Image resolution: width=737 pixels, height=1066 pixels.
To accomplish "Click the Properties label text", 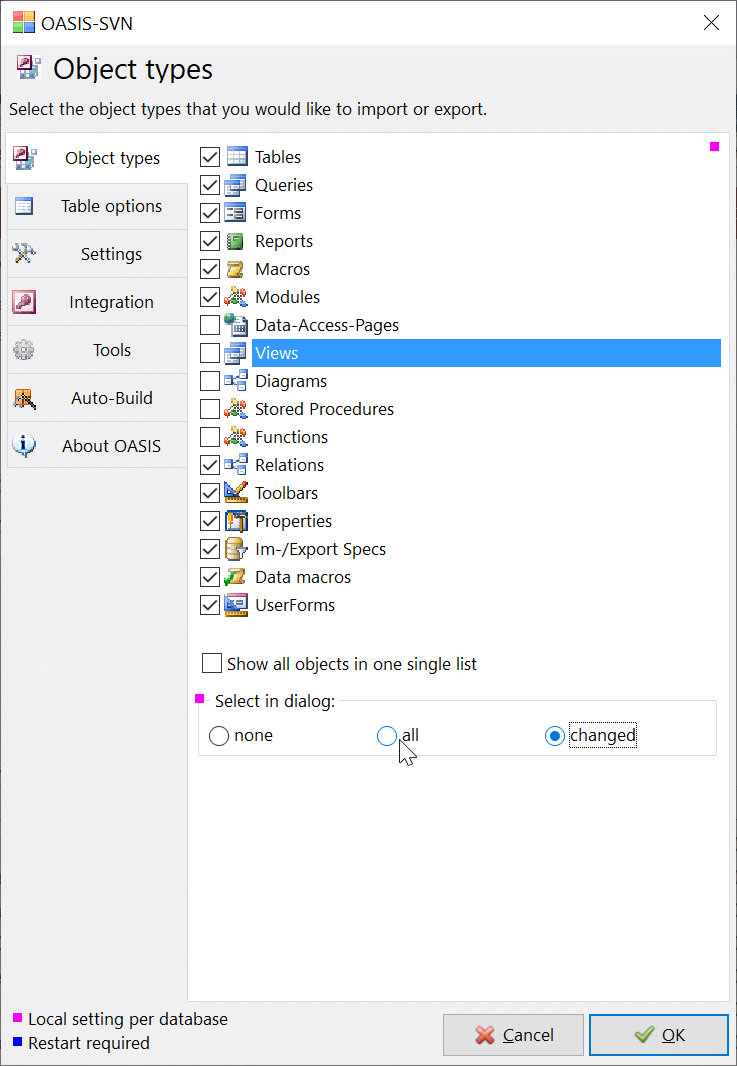I will tap(294, 521).
